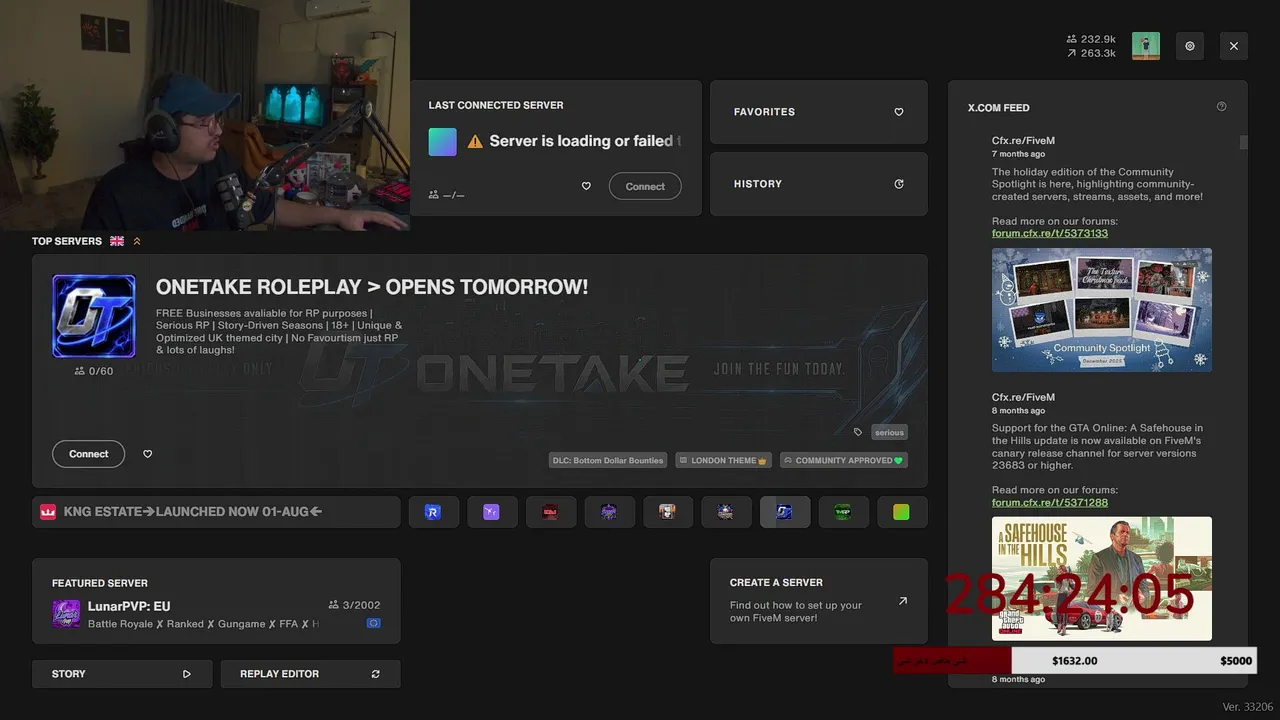Open the server History list

click(x=819, y=184)
